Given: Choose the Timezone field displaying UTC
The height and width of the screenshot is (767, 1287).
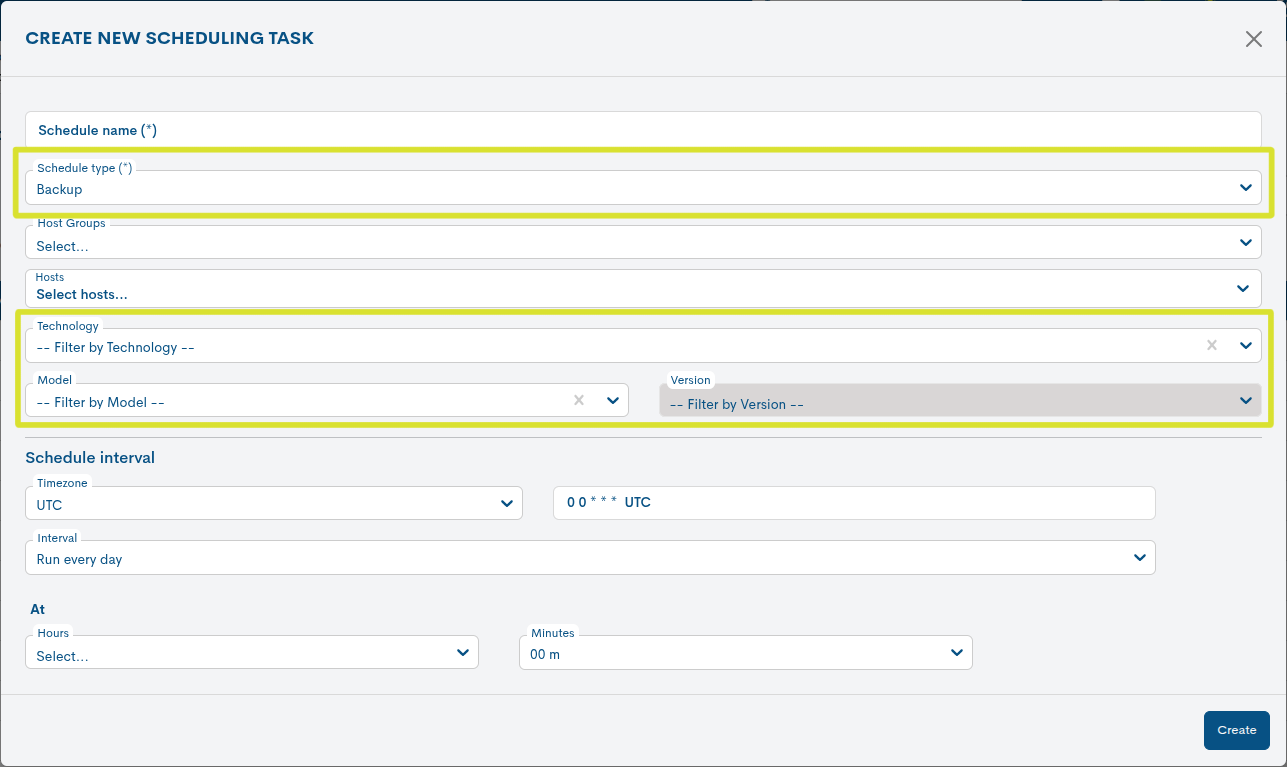Looking at the screenshot, I should 274,503.
